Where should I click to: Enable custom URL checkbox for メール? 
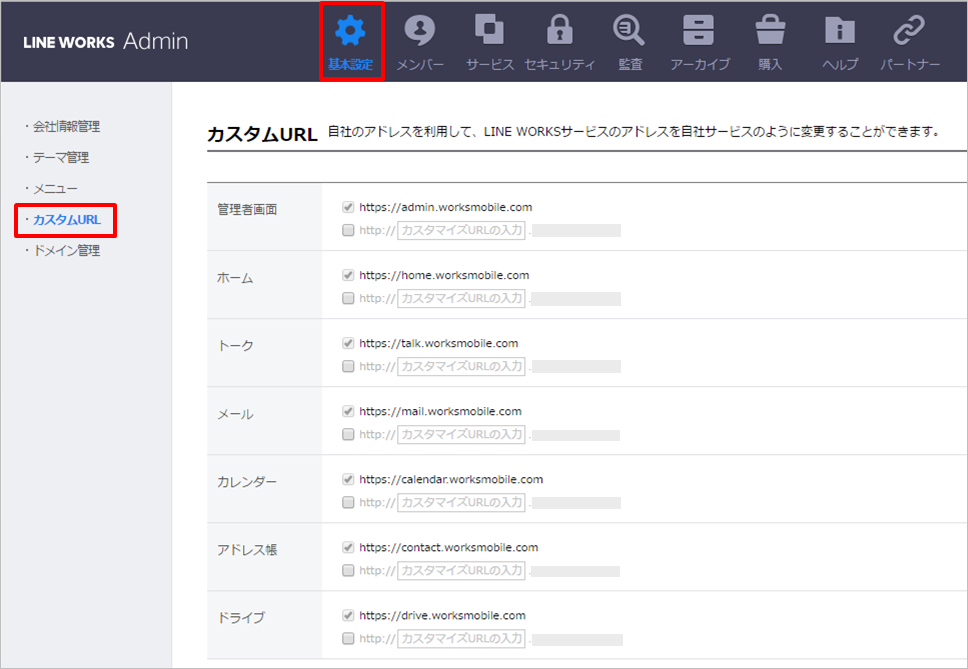(x=348, y=434)
